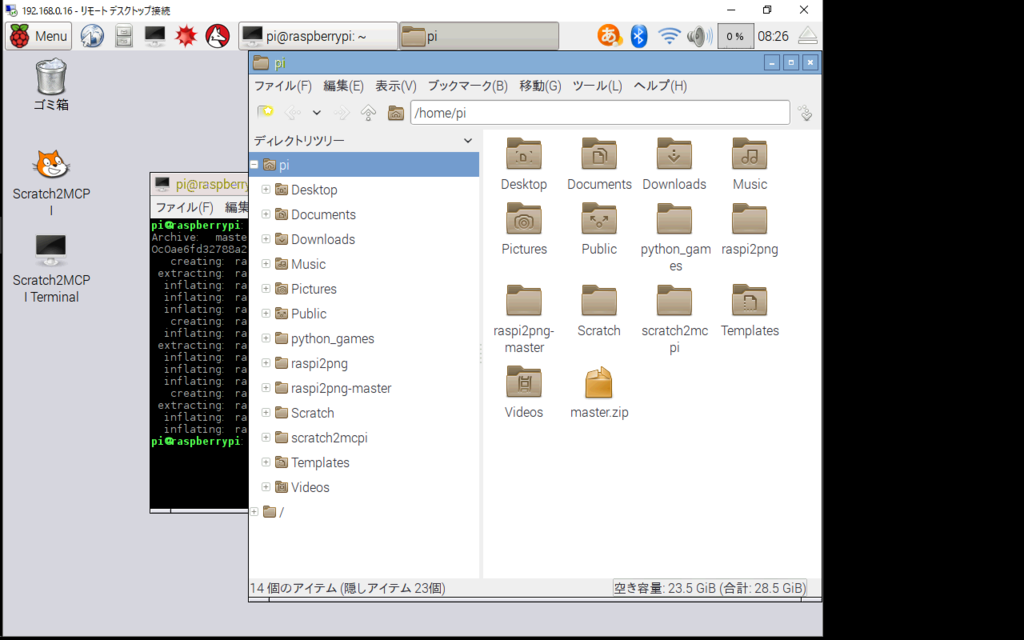Viewport: 1024px width, 640px height.
Task: Open the Raspberry Pi Menu button
Action: pyautogui.click(x=39, y=36)
